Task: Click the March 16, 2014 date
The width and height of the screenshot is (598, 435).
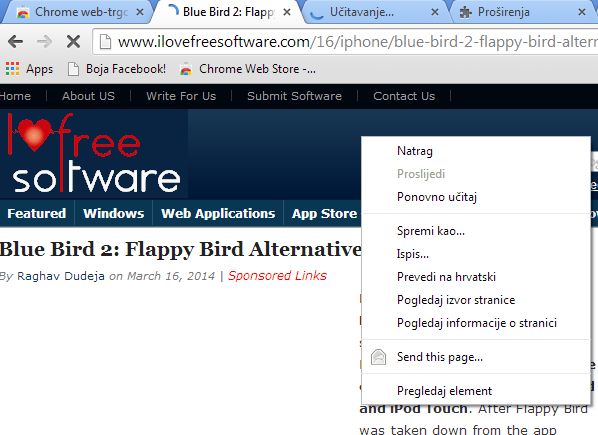Action: tap(171, 276)
